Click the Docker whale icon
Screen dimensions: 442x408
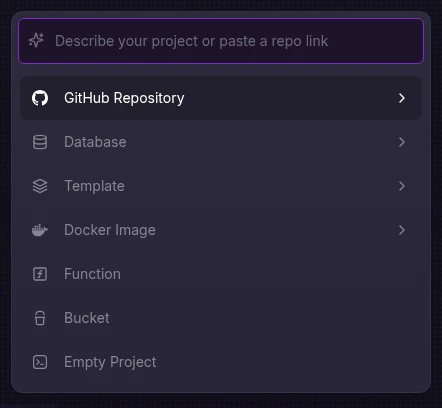[40, 230]
